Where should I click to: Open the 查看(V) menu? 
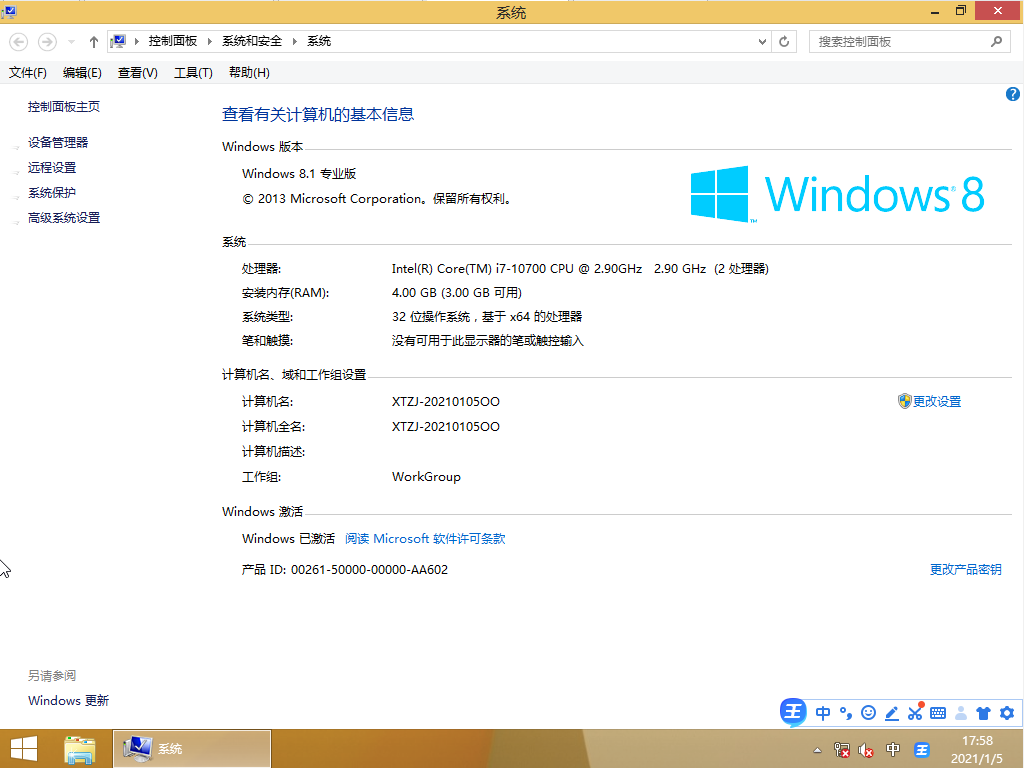pos(137,73)
